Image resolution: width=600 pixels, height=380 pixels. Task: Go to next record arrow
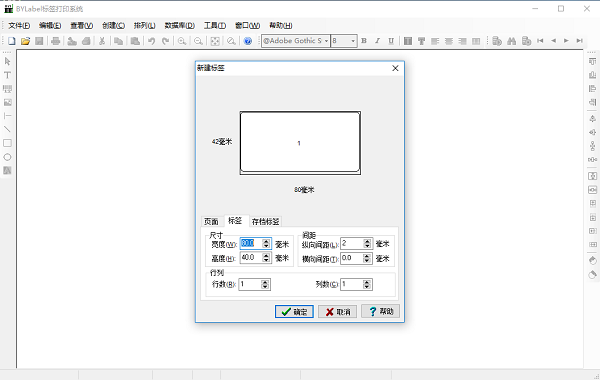pyautogui.click(x=566, y=41)
